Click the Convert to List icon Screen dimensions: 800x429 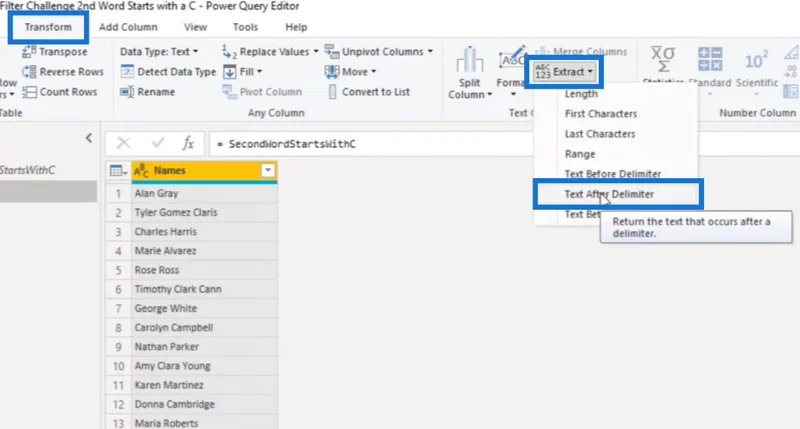(x=332, y=92)
